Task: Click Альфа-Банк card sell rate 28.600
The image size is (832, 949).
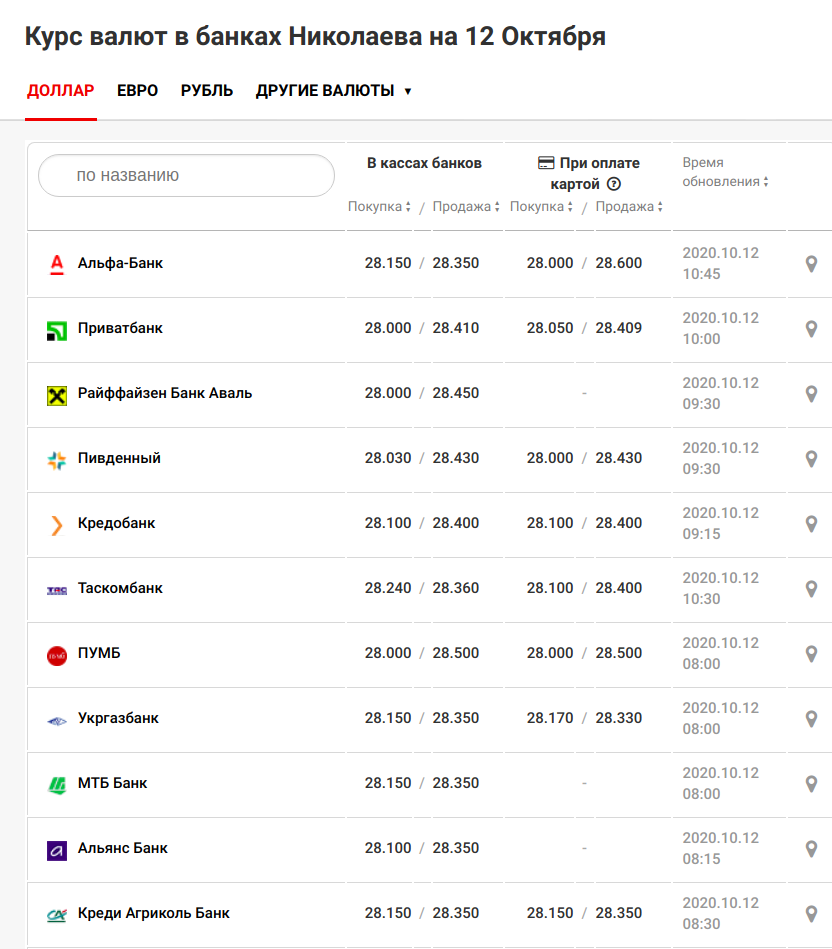Action: (x=618, y=263)
